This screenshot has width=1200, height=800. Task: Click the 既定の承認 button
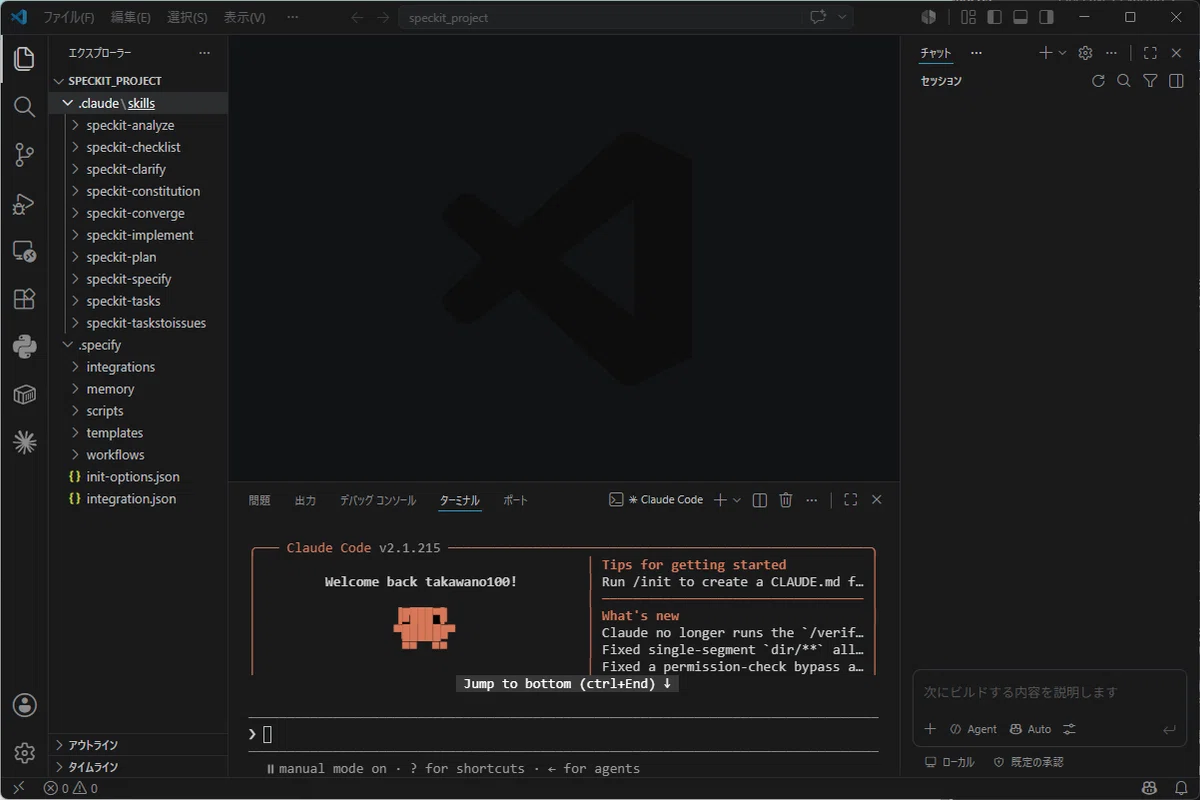pyautogui.click(x=1028, y=762)
